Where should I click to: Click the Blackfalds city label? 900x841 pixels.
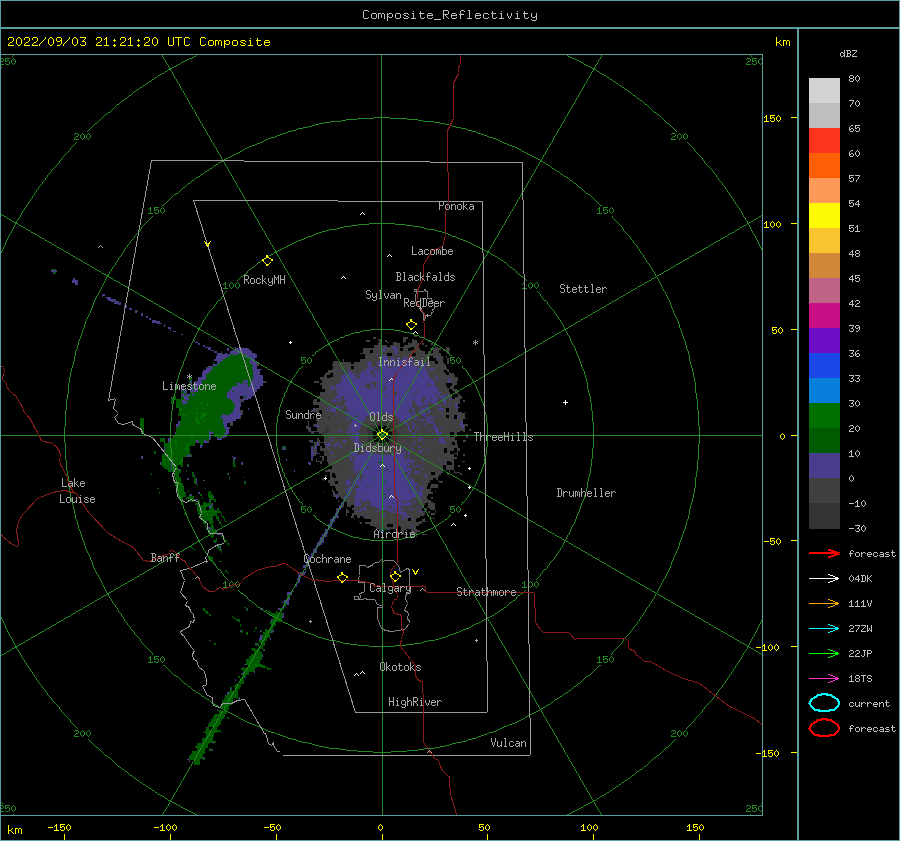[425, 277]
